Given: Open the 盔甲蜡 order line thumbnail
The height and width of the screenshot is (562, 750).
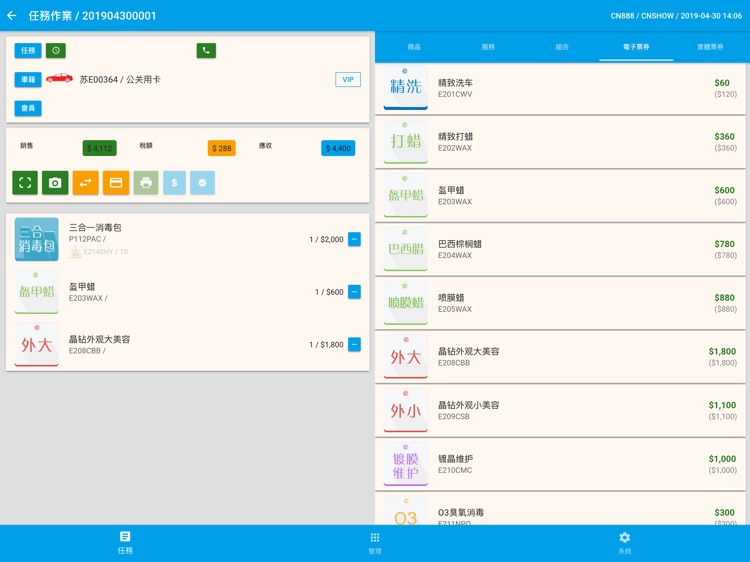Looking at the screenshot, I should coord(36,292).
